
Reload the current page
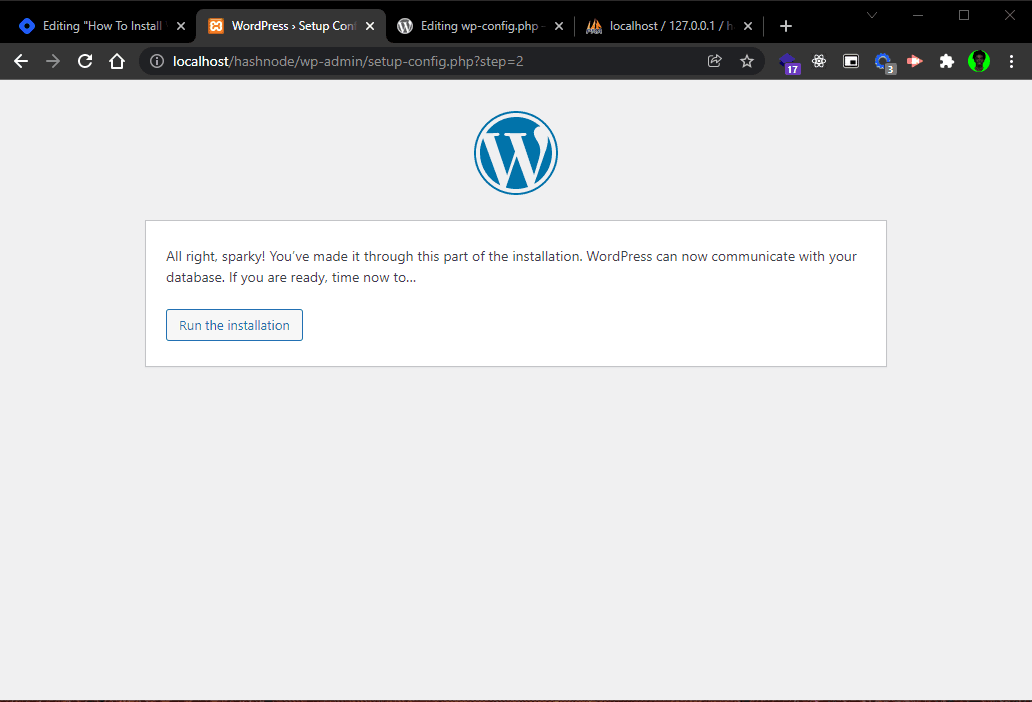point(85,61)
